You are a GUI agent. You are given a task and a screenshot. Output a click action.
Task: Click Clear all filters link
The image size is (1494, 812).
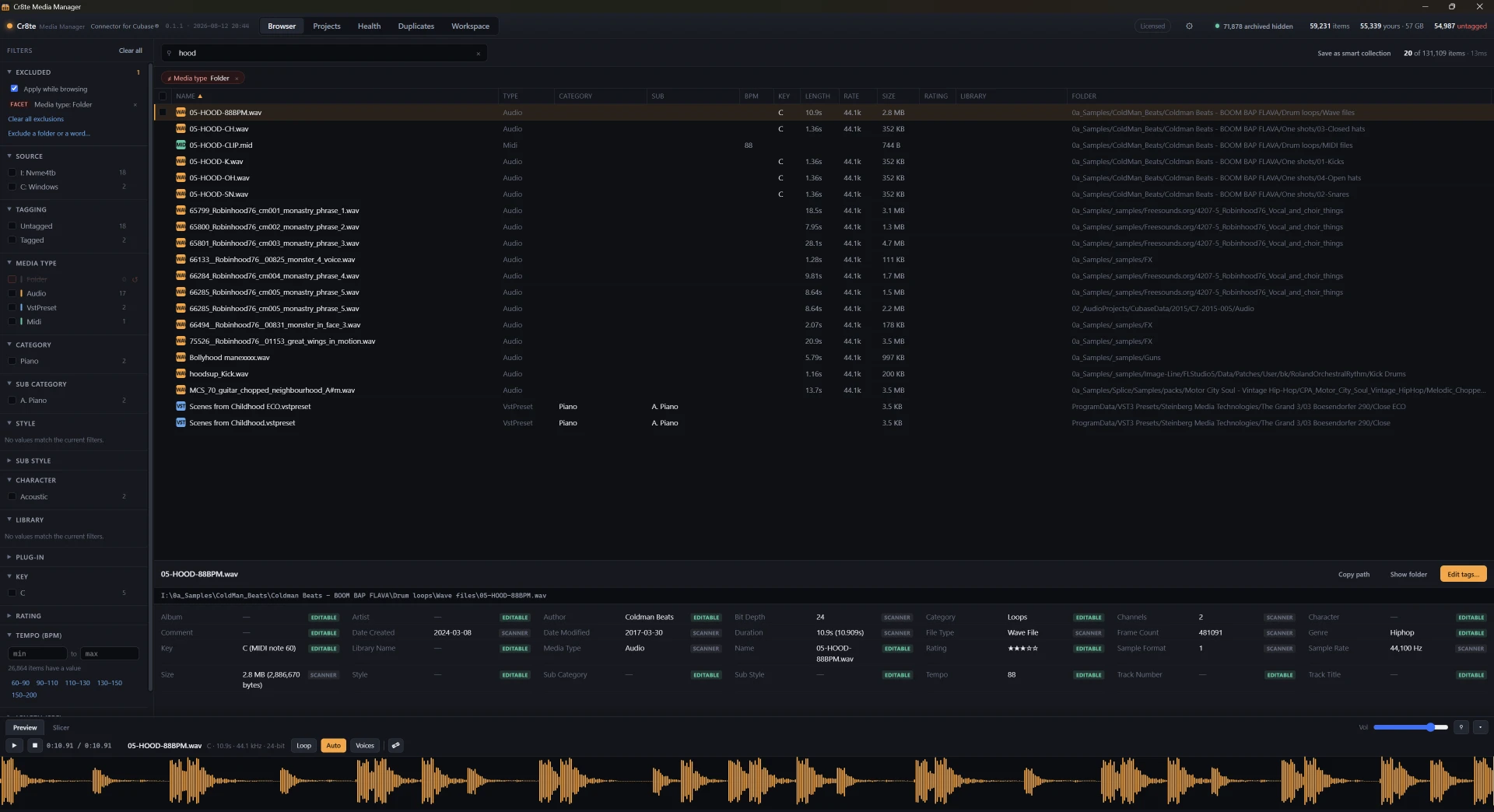coord(131,51)
